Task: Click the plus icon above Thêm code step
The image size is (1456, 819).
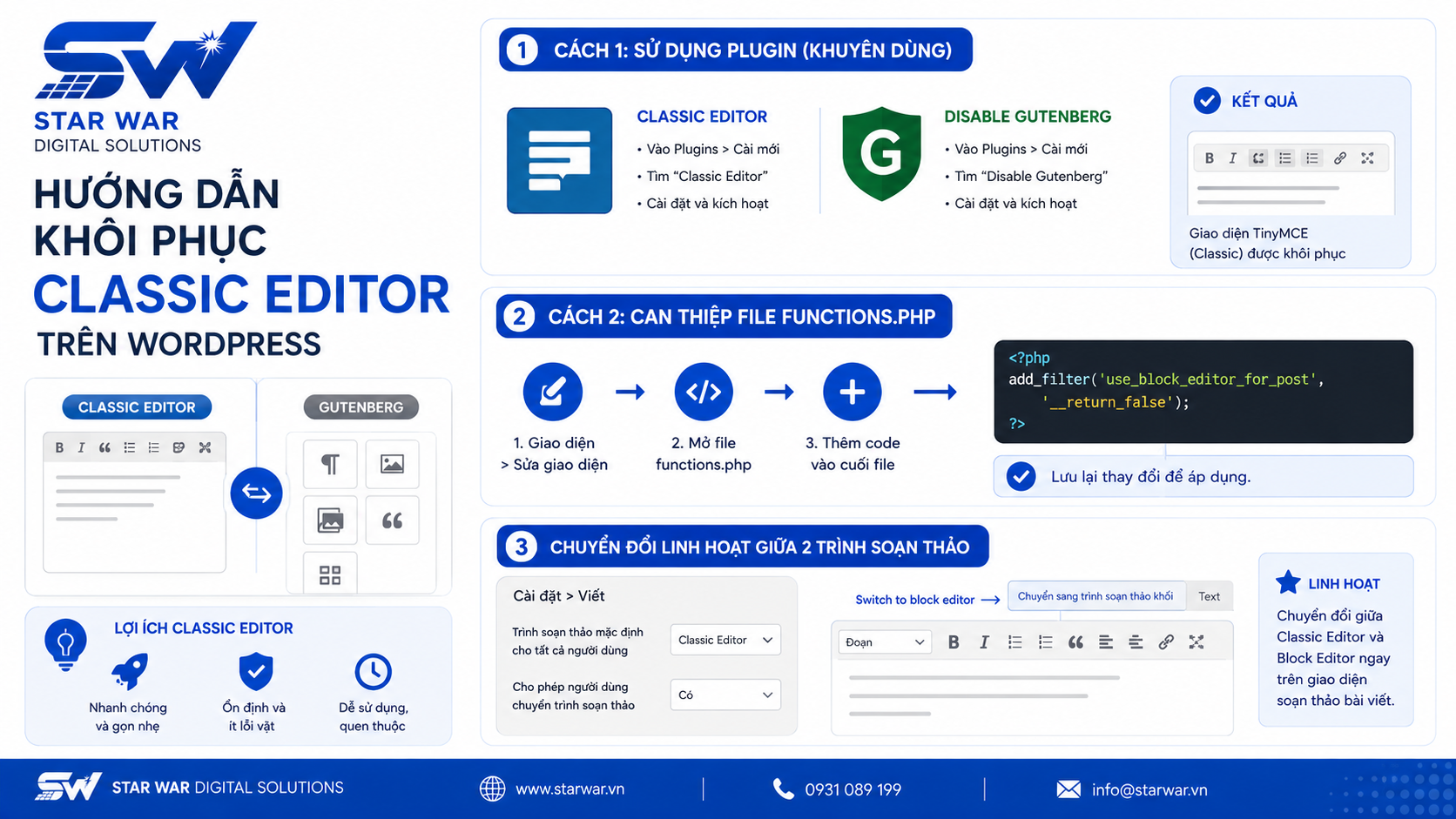Action: (853, 392)
